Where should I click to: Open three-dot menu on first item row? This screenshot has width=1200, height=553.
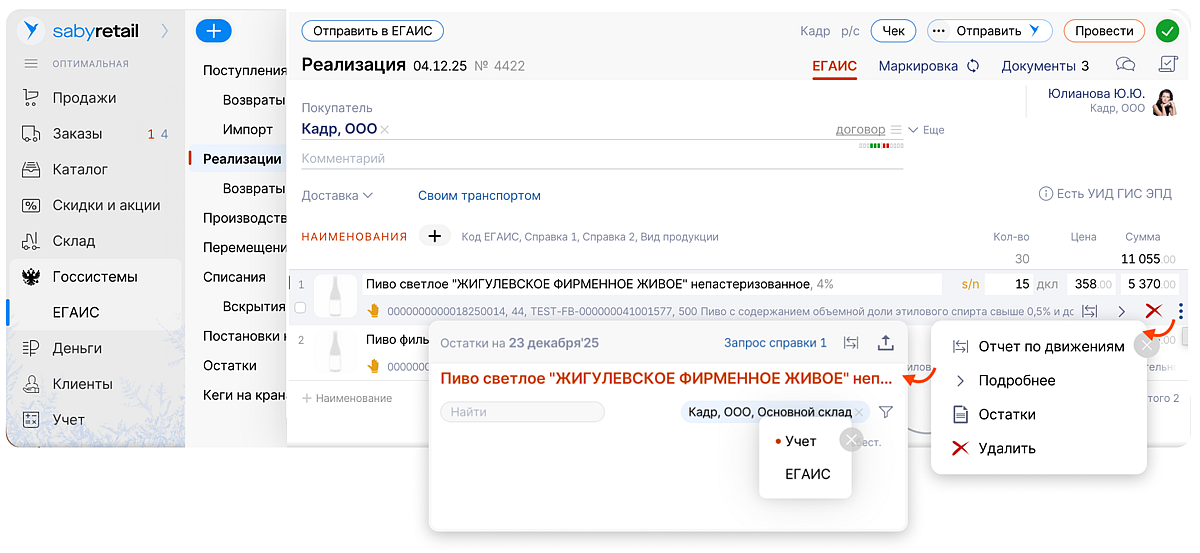[1181, 311]
